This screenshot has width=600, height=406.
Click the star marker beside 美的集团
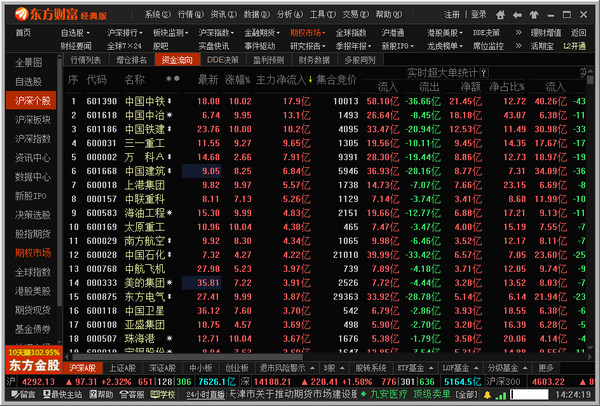[x=170, y=283]
